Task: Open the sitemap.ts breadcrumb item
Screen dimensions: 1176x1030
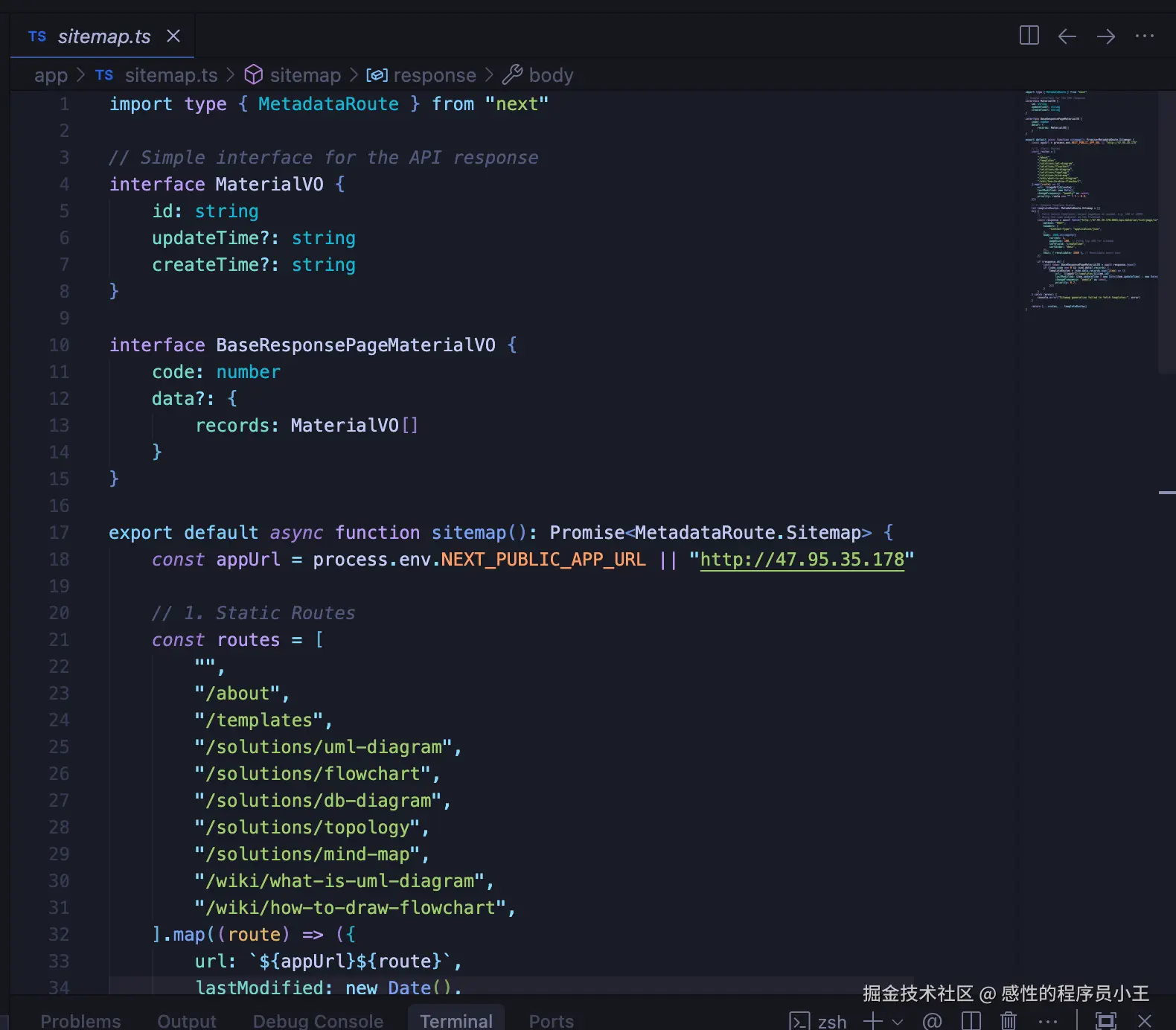Action: pos(171,75)
